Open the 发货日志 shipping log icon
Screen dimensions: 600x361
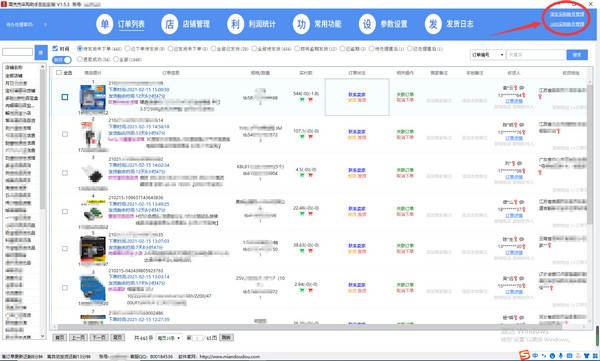(x=433, y=24)
